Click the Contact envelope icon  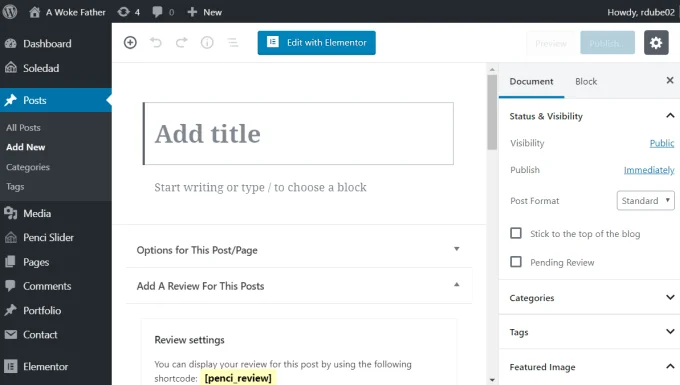click(x=10, y=334)
